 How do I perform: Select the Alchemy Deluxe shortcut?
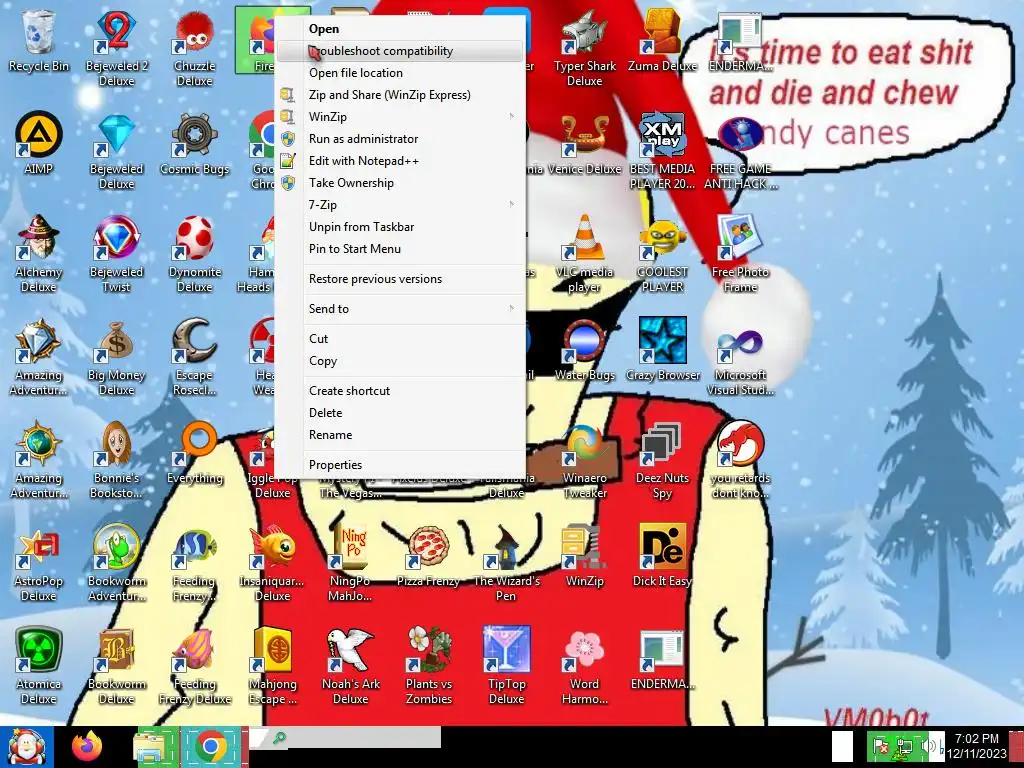[38, 253]
